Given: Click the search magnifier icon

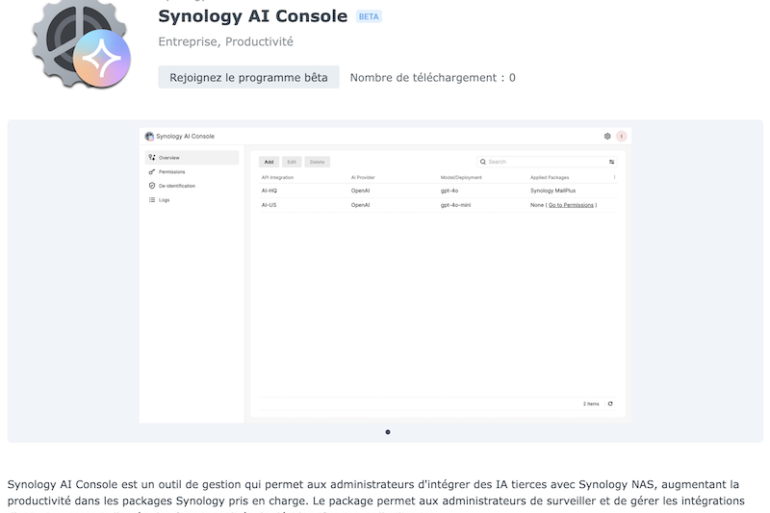Looking at the screenshot, I should click(483, 162).
